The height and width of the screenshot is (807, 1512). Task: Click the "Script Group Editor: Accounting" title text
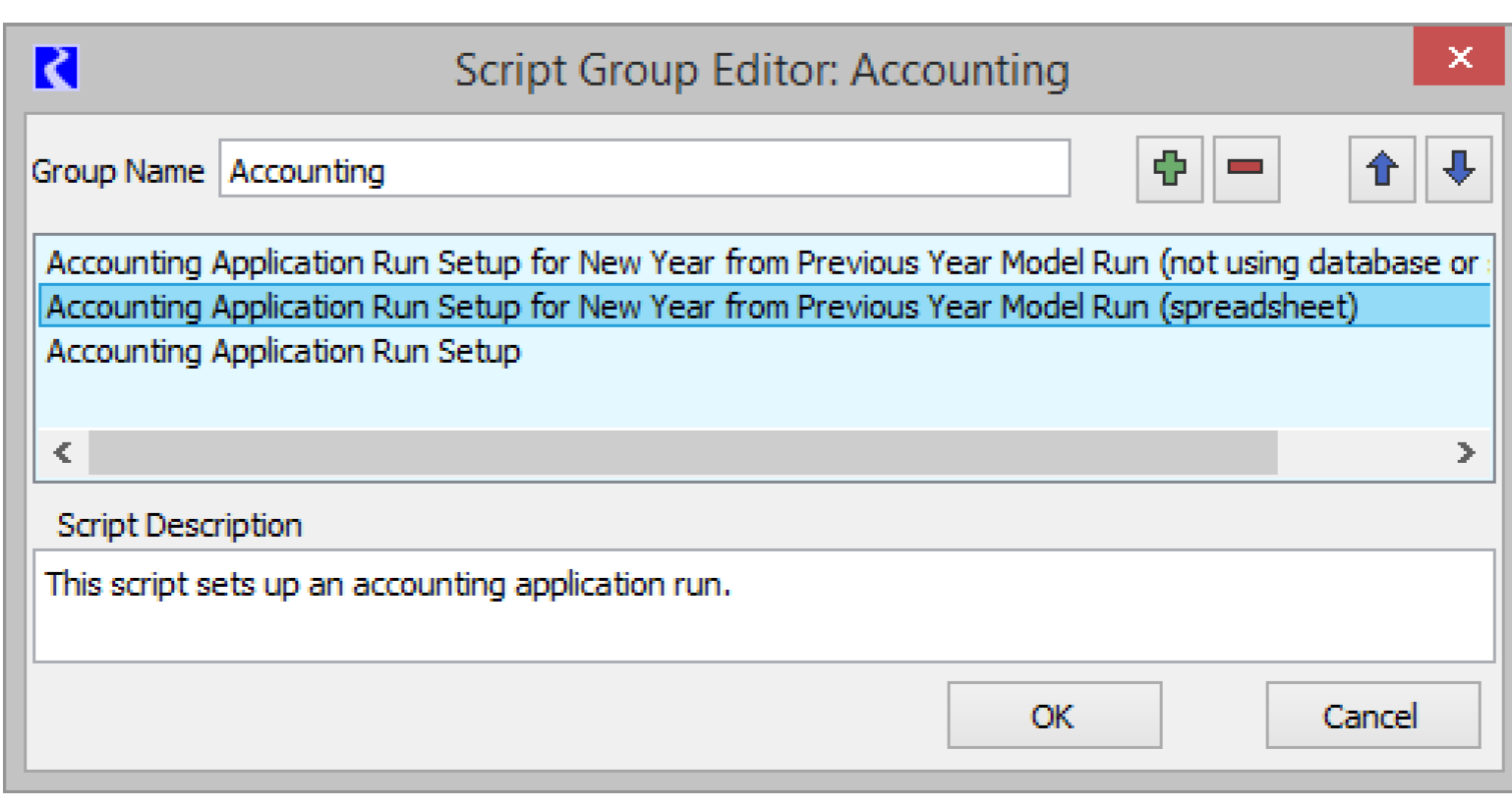761,71
